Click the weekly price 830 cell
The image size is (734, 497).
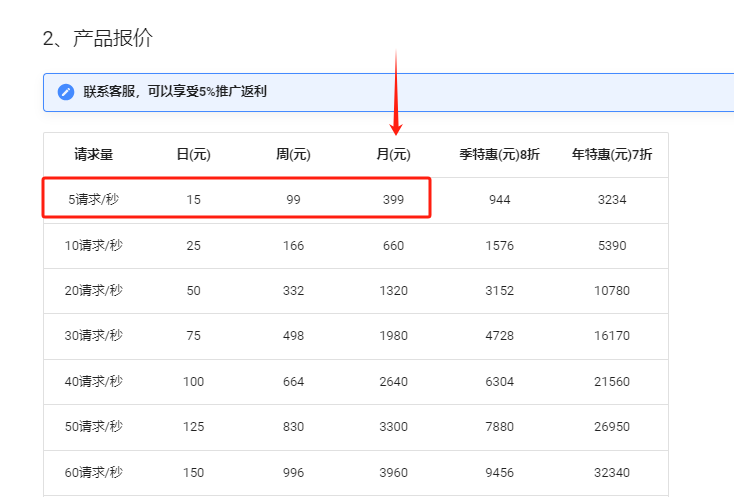(293, 427)
